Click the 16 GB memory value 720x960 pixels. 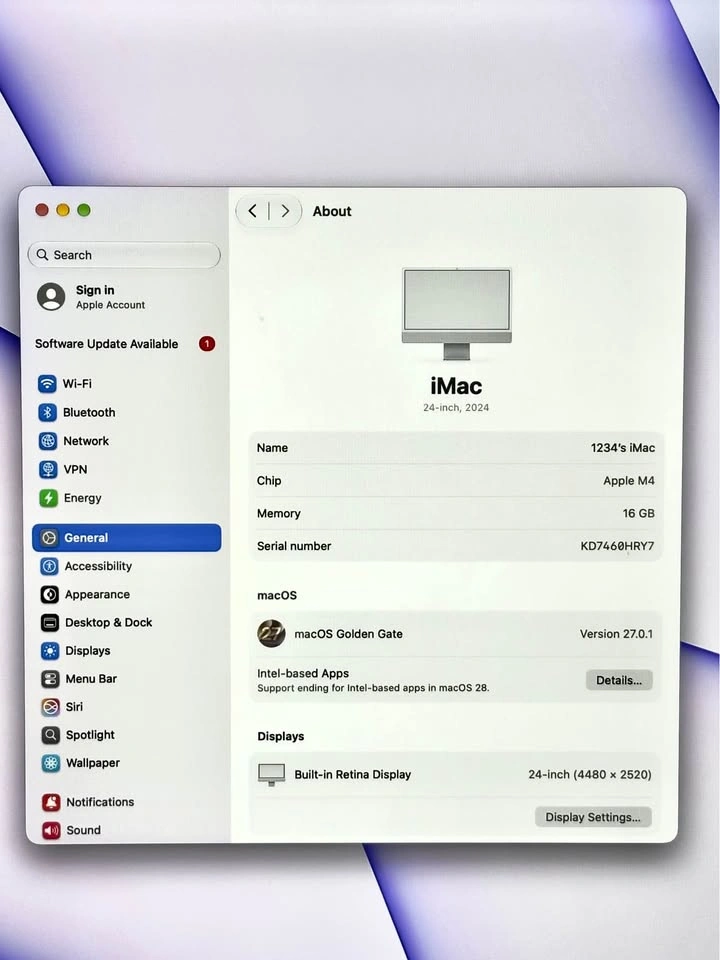pos(639,514)
